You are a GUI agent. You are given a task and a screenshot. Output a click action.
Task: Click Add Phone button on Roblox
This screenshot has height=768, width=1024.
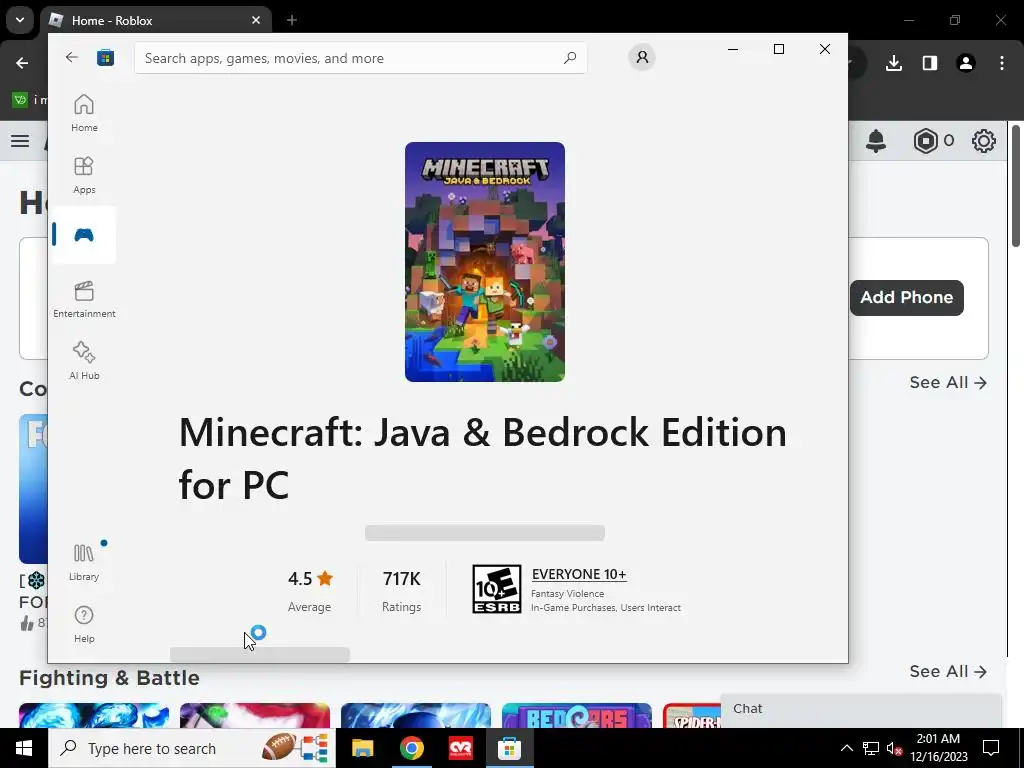[x=906, y=297]
